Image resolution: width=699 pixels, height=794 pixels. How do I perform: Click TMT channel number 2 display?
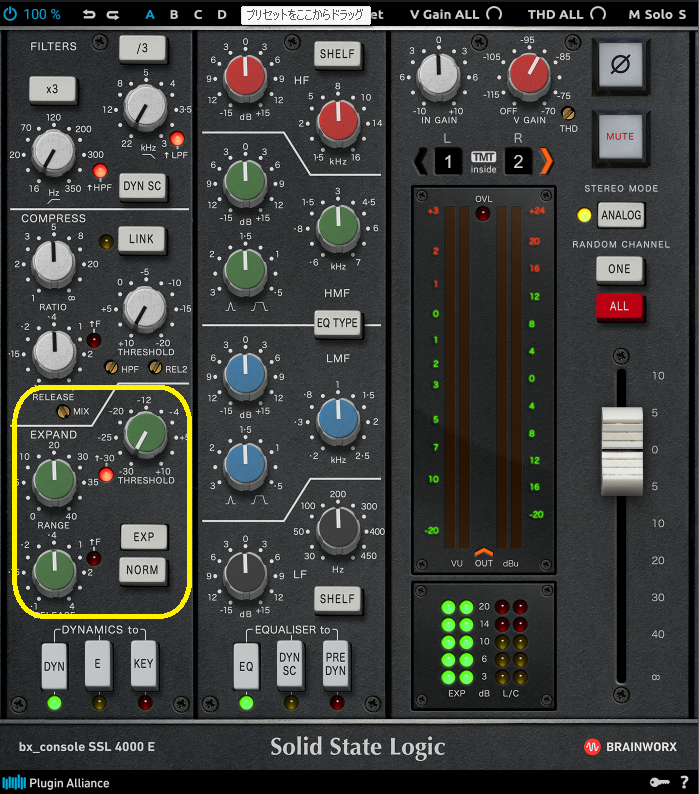pyautogui.click(x=518, y=162)
